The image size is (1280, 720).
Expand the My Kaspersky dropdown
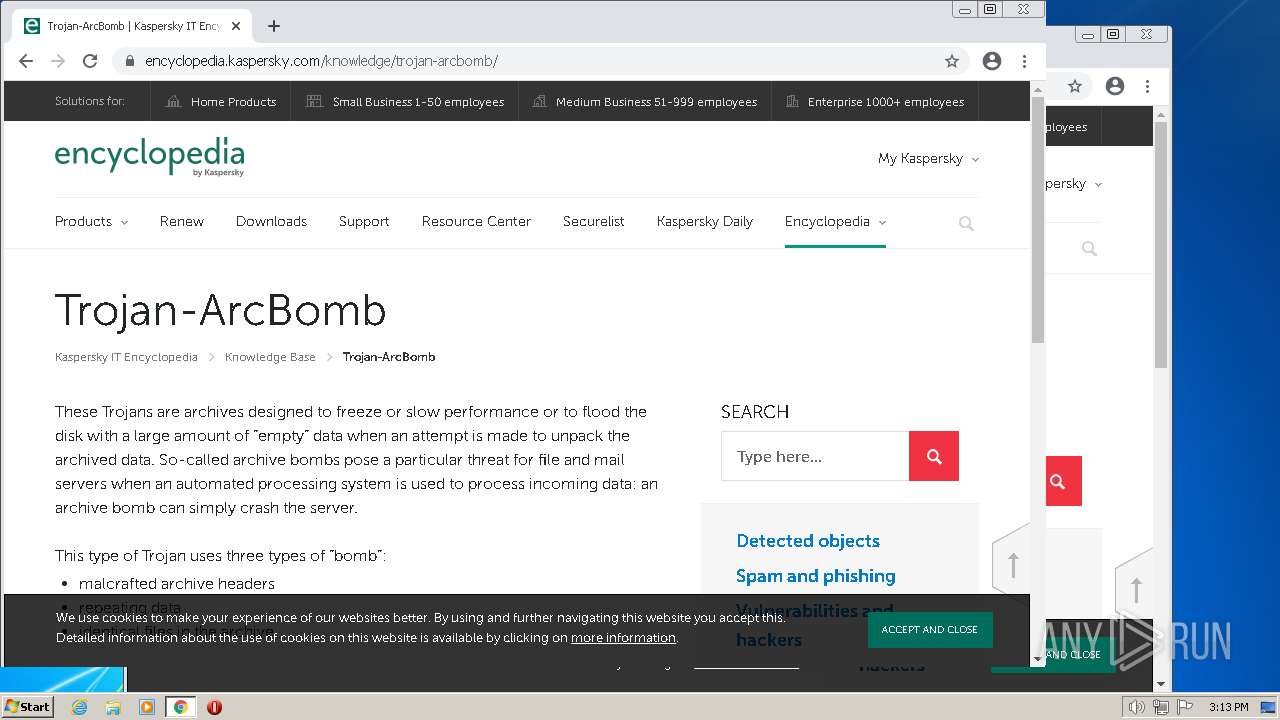(x=928, y=158)
